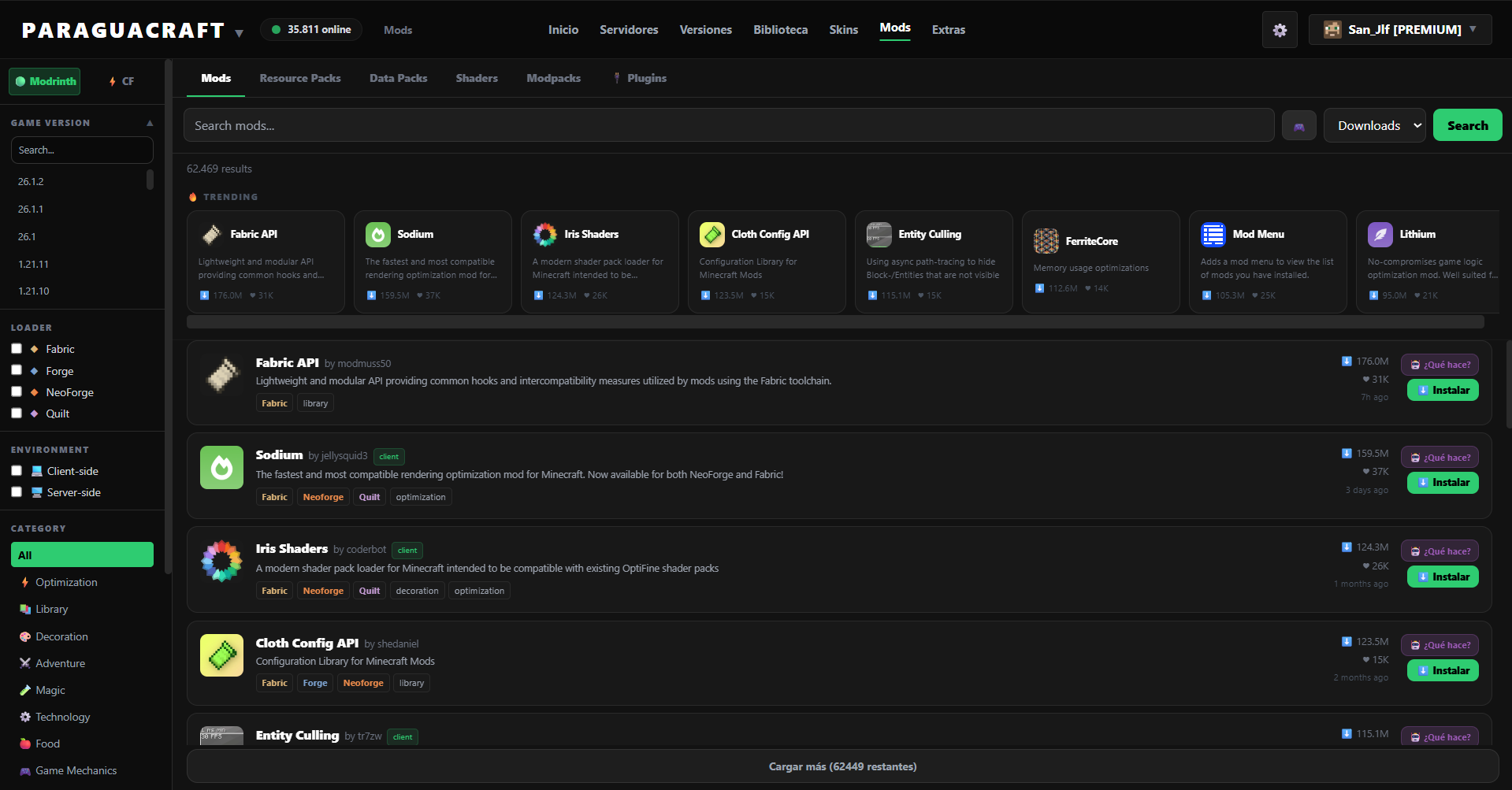This screenshot has width=1512, height=790.
Task: Click Iris Shaders list item icon
Action: point(222,561)
